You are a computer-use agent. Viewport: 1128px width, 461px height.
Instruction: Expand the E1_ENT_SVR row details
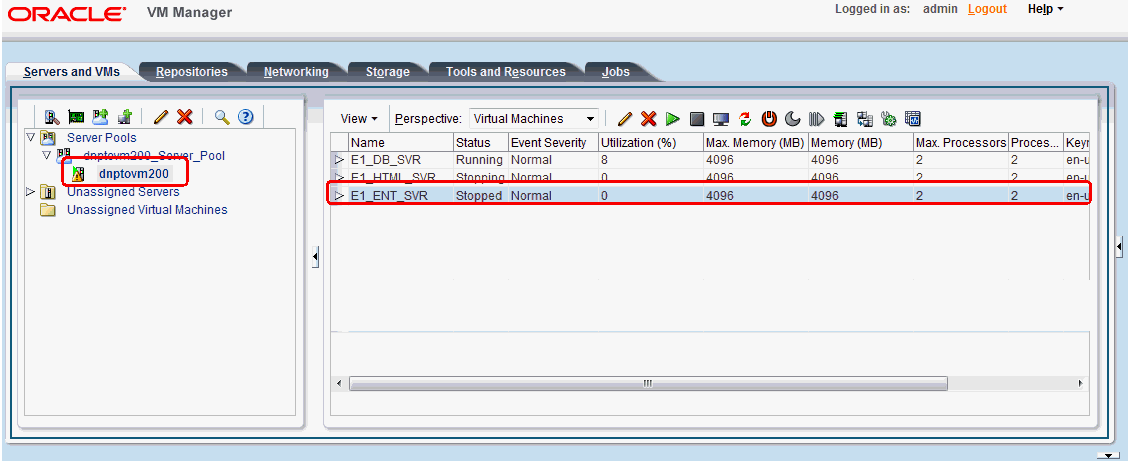(340, 196)
